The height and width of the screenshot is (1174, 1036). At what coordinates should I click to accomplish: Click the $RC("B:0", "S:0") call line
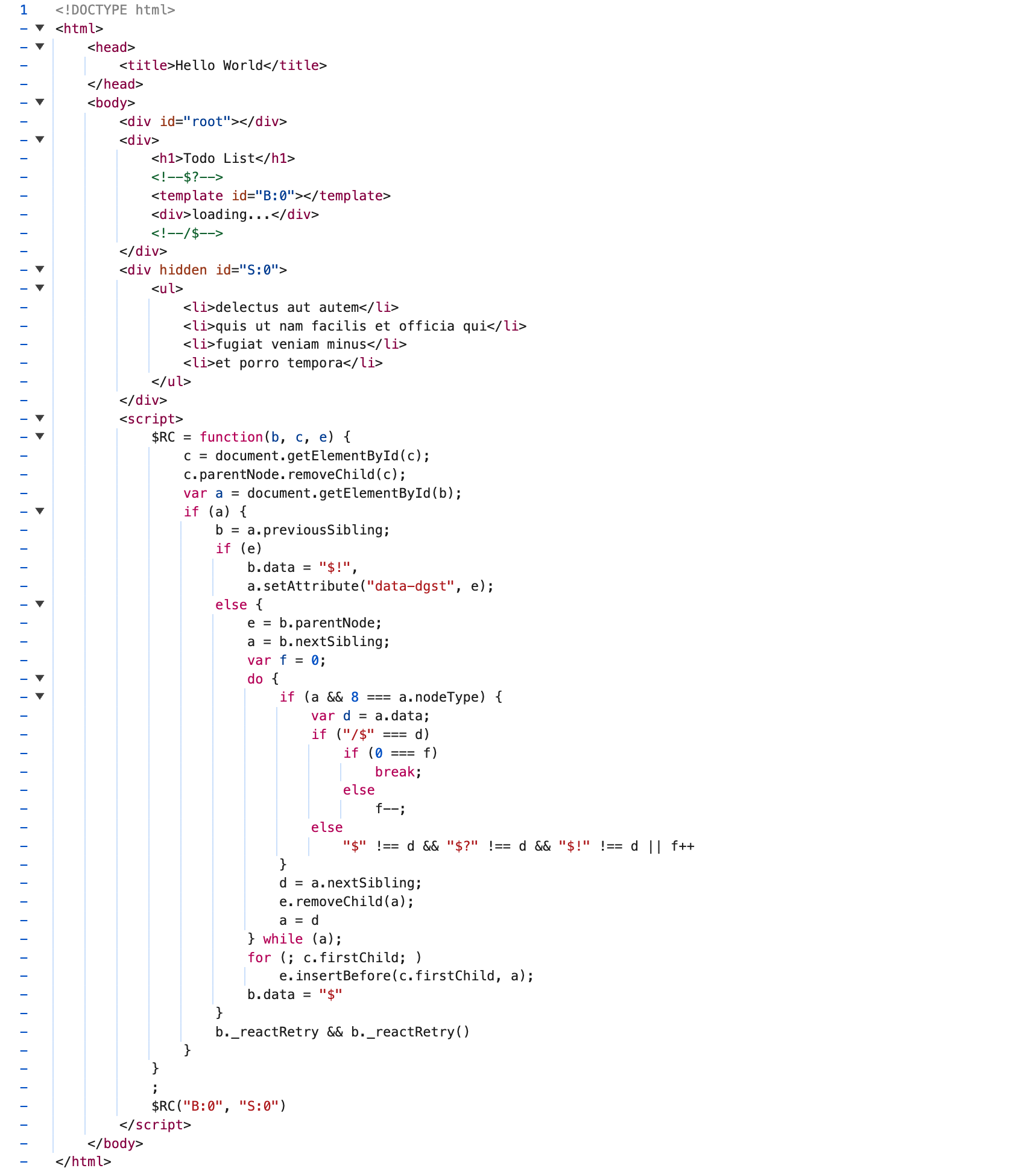218,1106
